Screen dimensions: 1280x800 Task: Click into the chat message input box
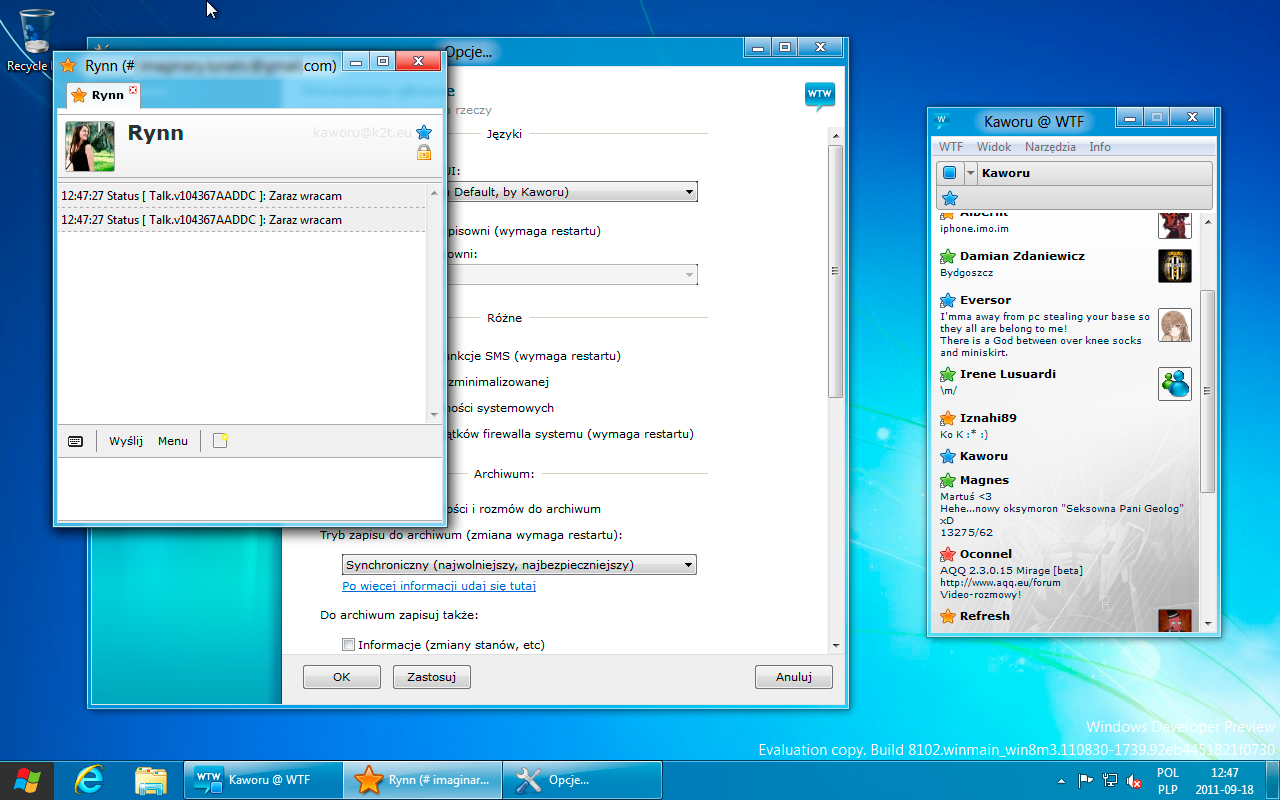[x=249, y=488]
